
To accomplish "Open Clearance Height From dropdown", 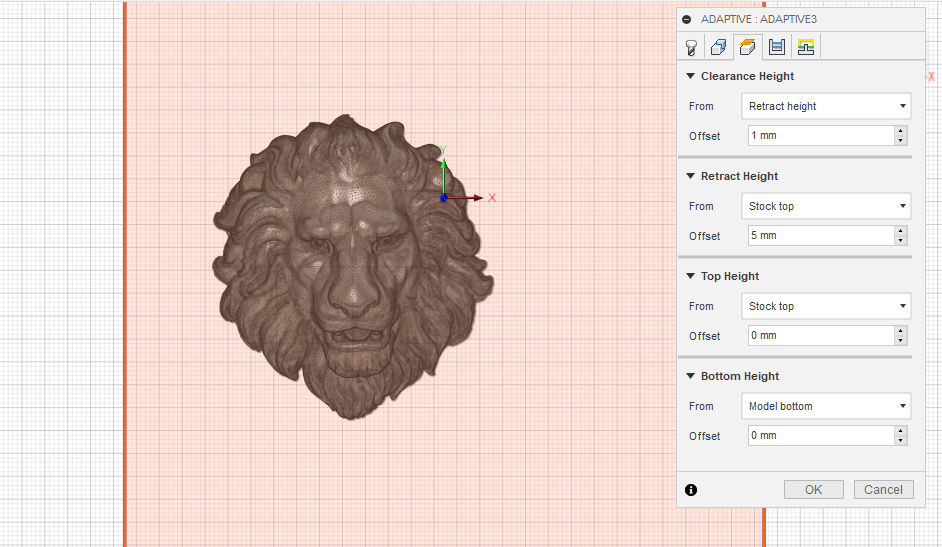I will [x=826, y=106].
